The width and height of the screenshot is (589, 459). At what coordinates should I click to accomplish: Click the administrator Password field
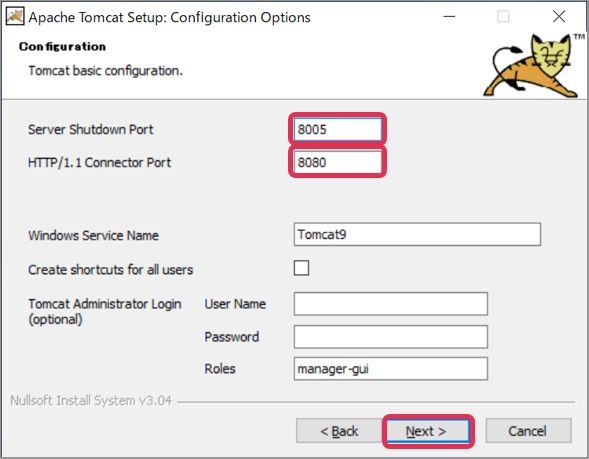[391, 337]
